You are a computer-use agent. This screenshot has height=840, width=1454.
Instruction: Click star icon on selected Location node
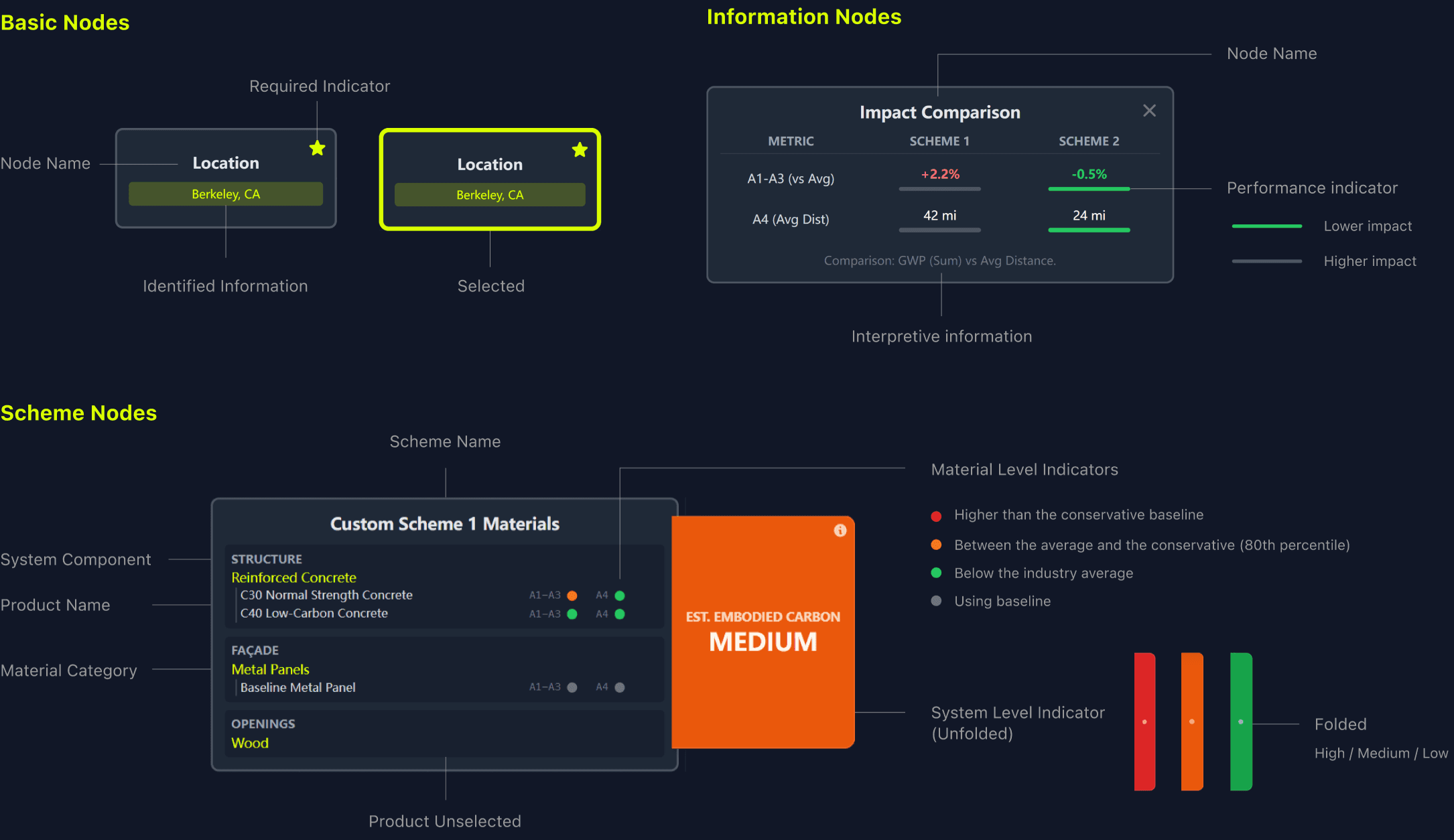pyautogui.click(x=580, y=150)
